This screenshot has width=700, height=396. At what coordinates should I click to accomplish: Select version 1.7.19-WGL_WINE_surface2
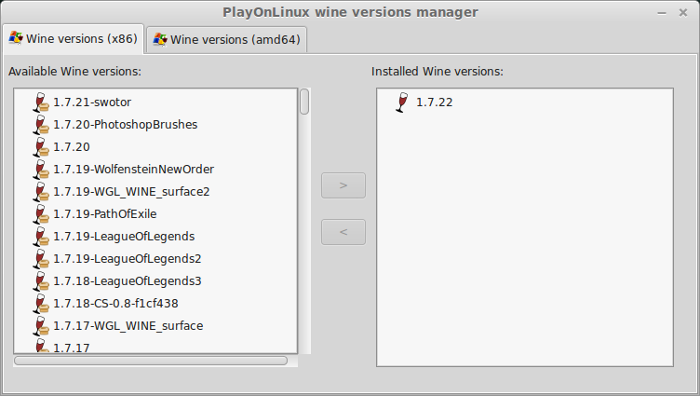coord(131,192)
